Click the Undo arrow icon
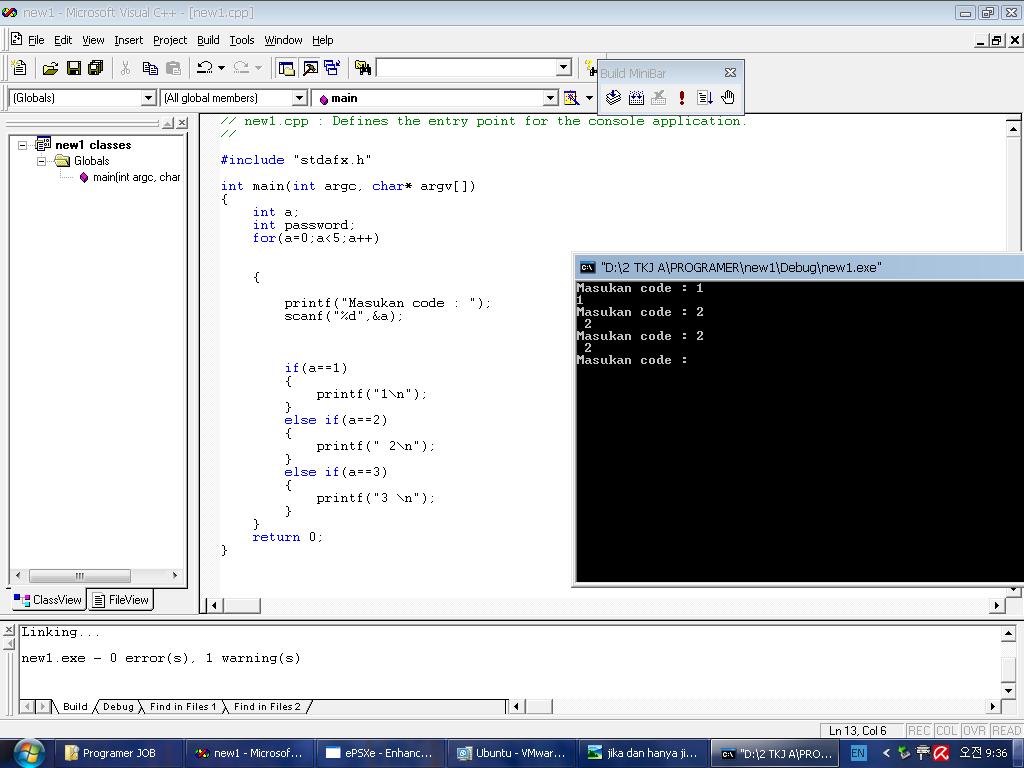This screenshot has height=768, width=1024. (x=204, y=67)
